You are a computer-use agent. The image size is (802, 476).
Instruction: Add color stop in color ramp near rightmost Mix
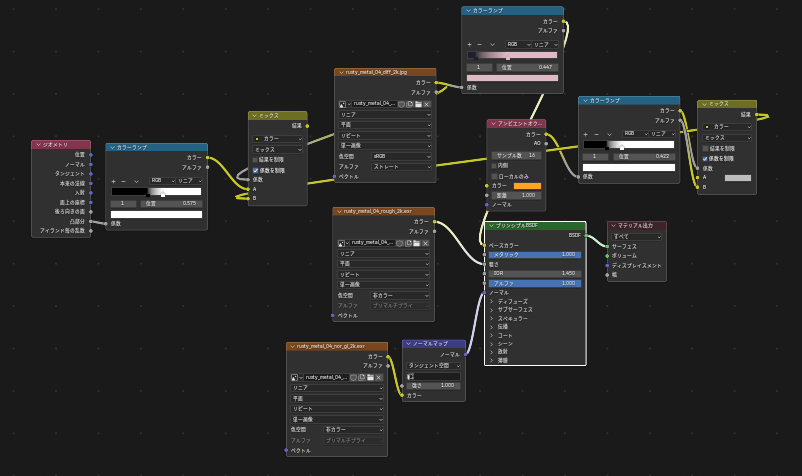pos(586,134)
